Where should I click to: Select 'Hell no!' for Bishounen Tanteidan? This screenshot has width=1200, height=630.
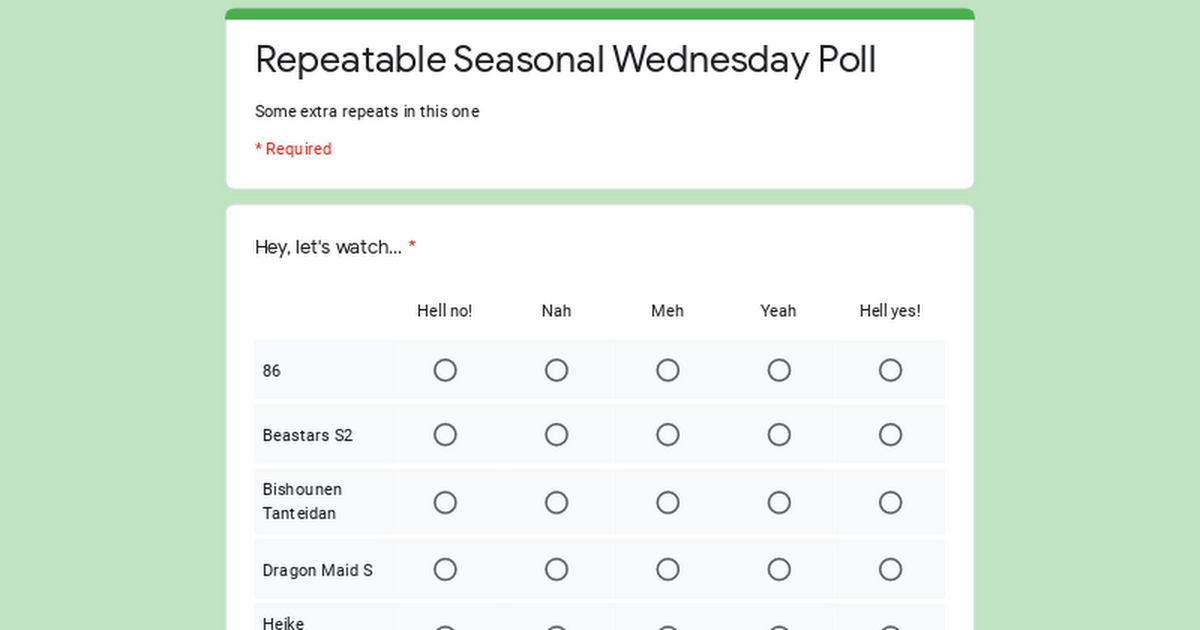pos(445,502)
